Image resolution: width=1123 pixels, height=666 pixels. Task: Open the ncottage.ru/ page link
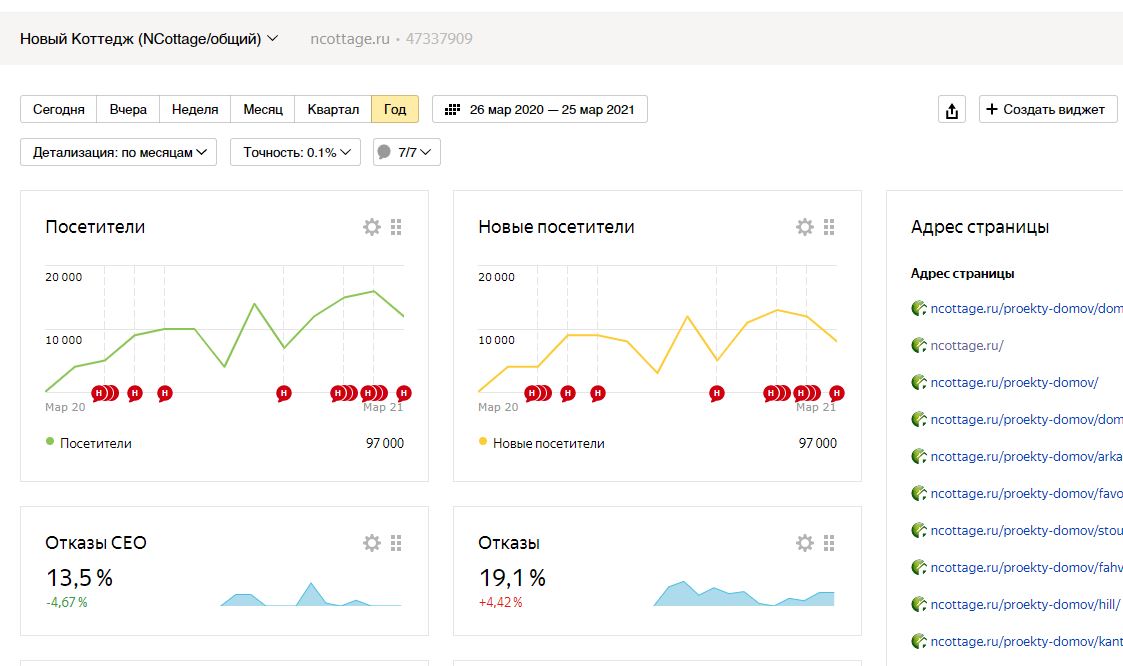pos(967,345)
